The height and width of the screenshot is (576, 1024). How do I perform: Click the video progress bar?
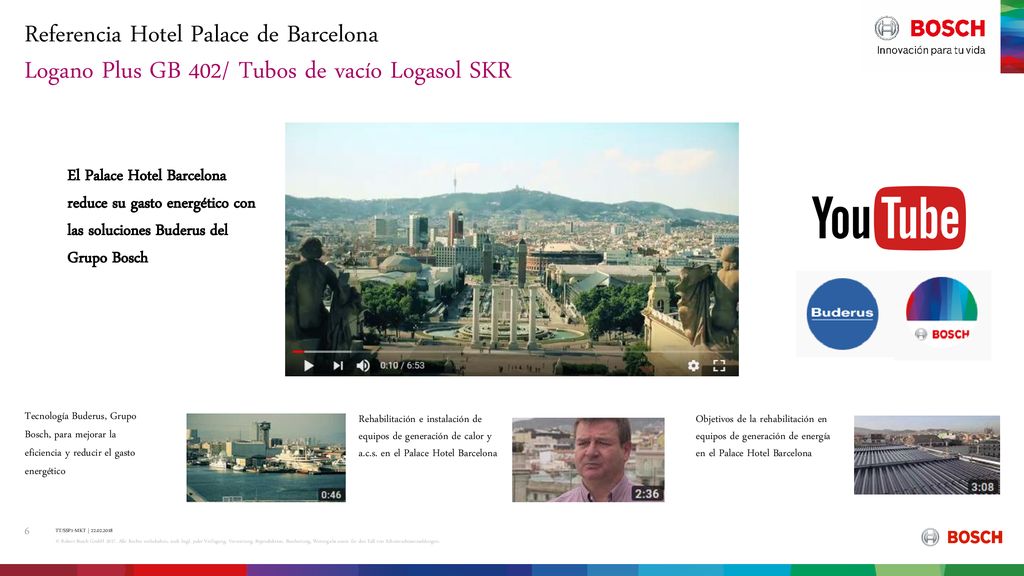512,351
